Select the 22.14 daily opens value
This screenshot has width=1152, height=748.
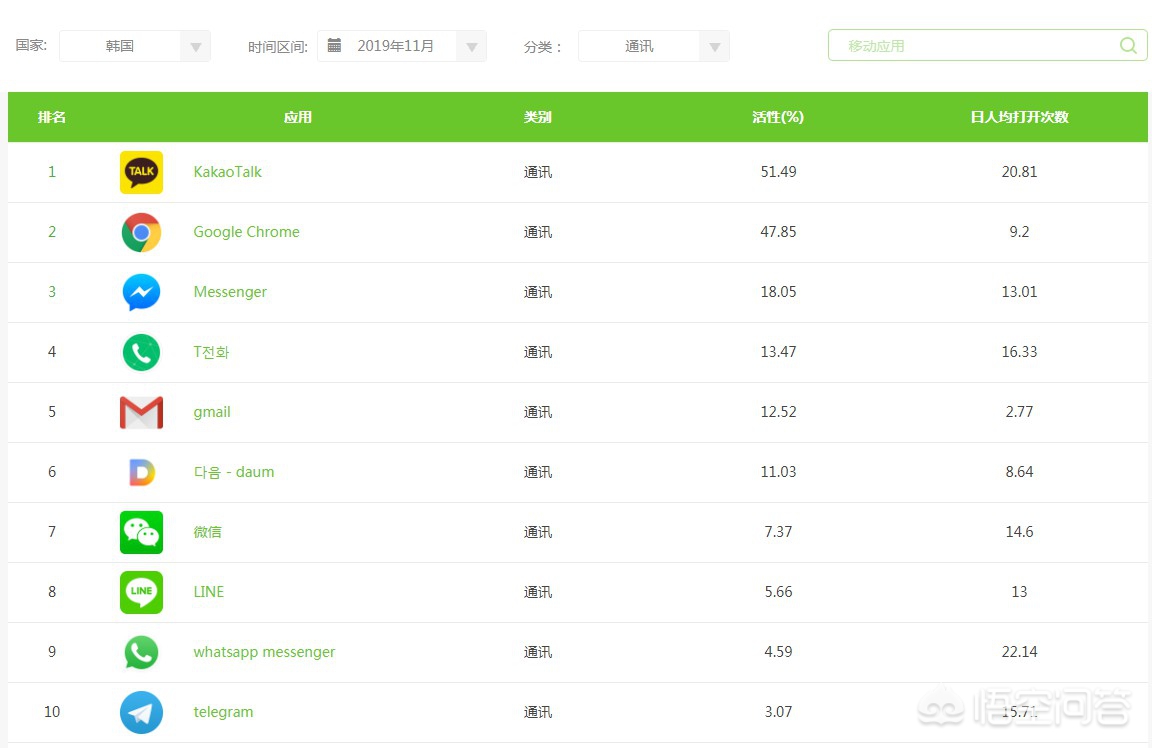click(x=1019, y=652)
